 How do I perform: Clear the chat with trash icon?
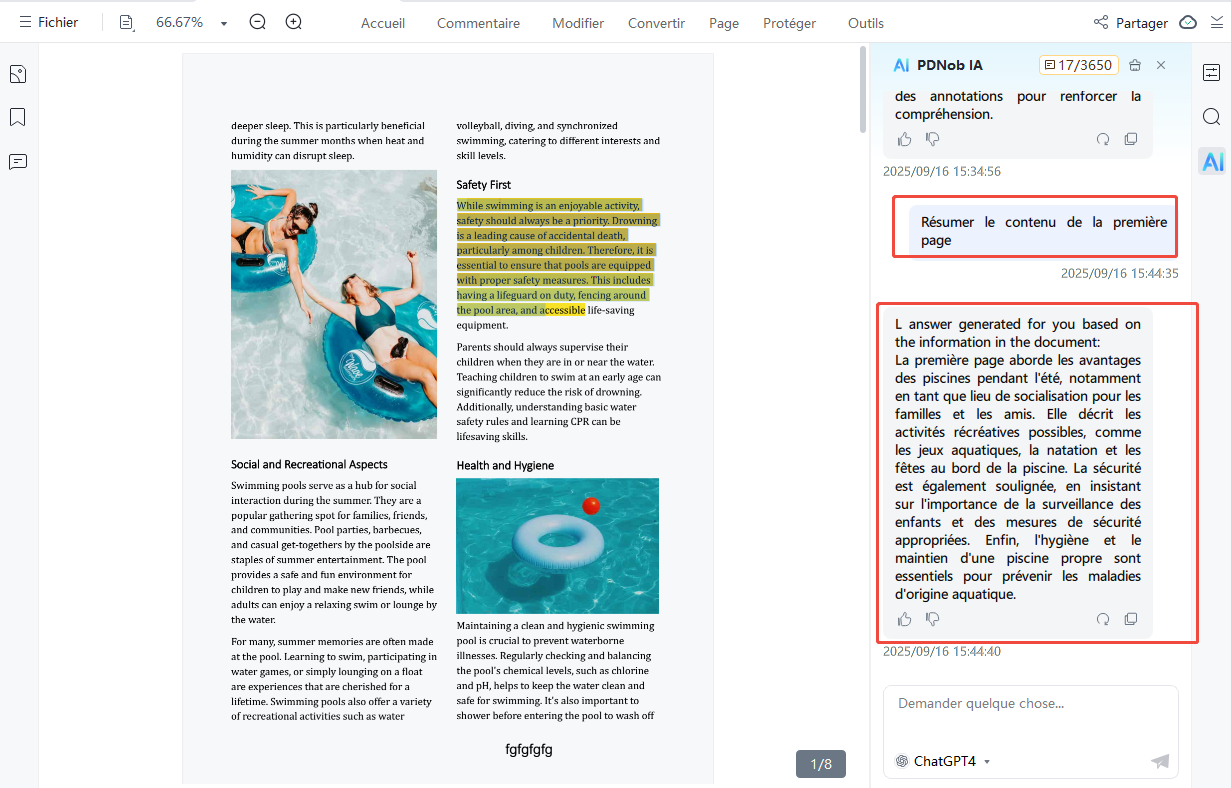click(x=1135, y=65)
